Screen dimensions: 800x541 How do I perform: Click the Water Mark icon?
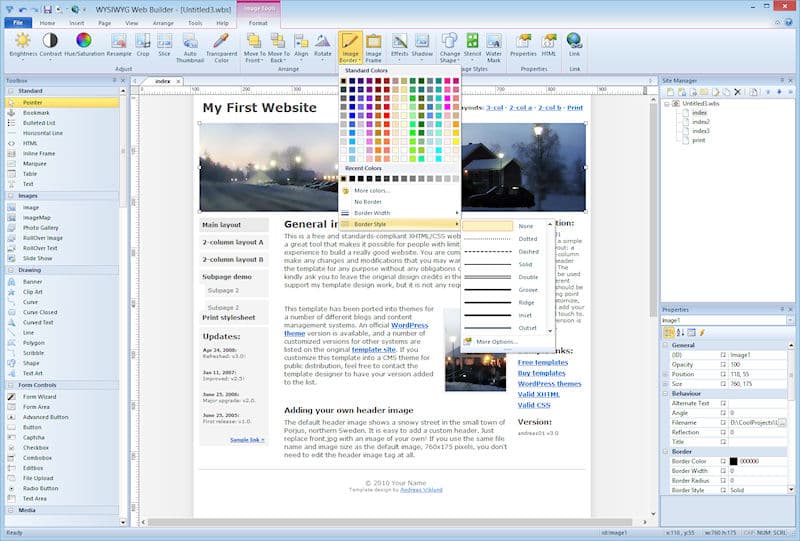(493, 44)
